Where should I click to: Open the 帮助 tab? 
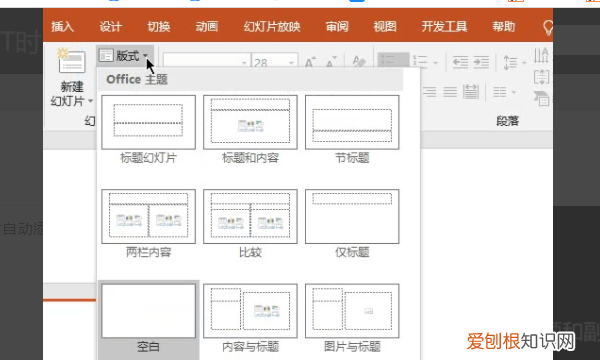(504, 26)
